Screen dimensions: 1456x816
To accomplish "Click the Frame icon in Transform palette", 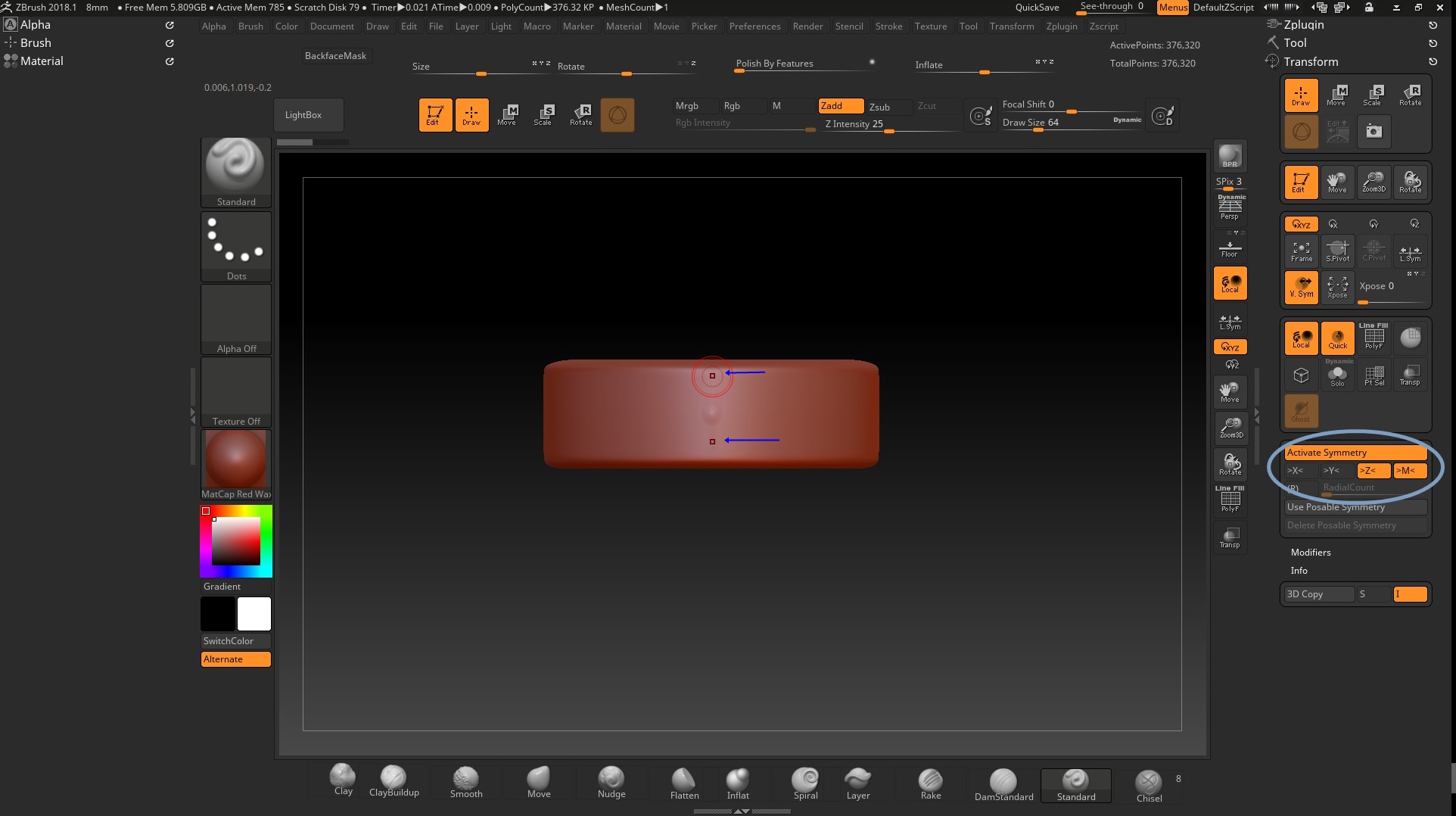I will 1301,251.
